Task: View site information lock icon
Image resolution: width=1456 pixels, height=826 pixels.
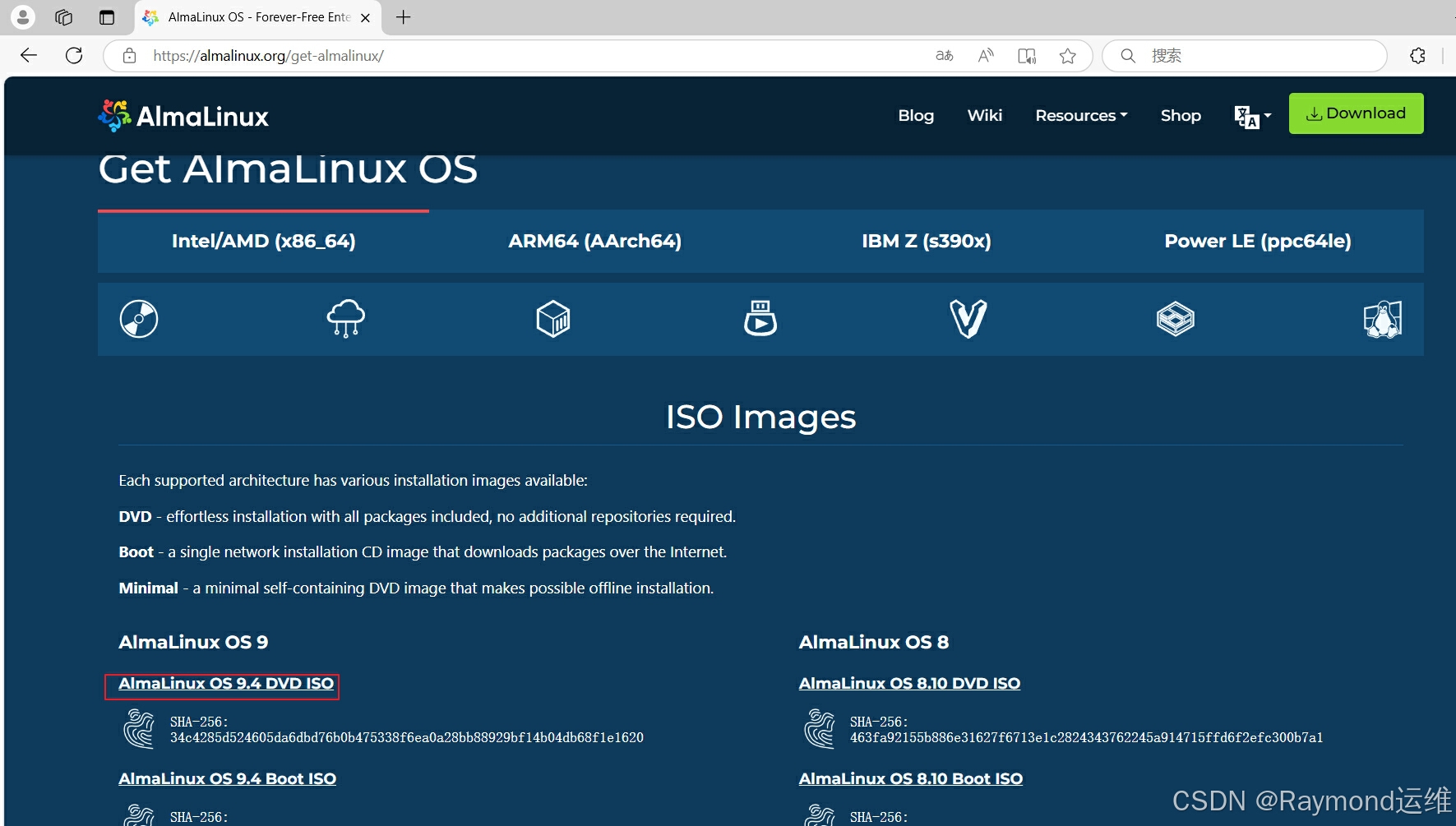Action: (x=129, y=56)
